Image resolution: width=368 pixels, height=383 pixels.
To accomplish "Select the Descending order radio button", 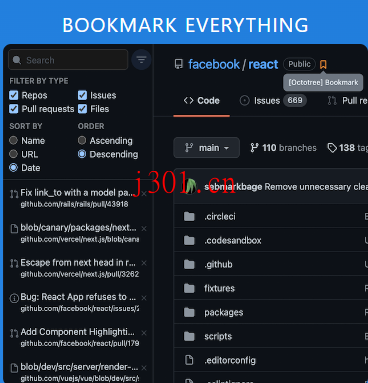I will (x=82, y=154).
